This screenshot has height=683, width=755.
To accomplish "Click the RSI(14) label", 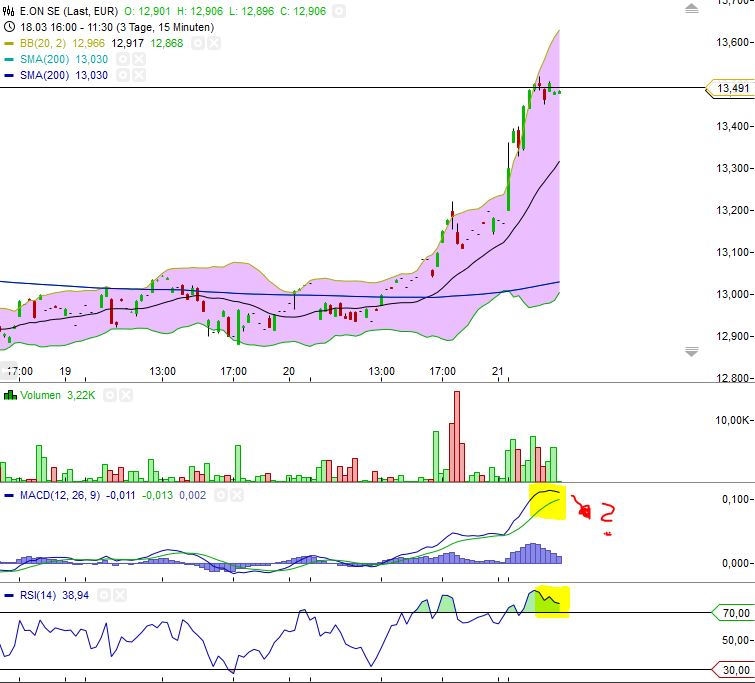I will [38, 595].
